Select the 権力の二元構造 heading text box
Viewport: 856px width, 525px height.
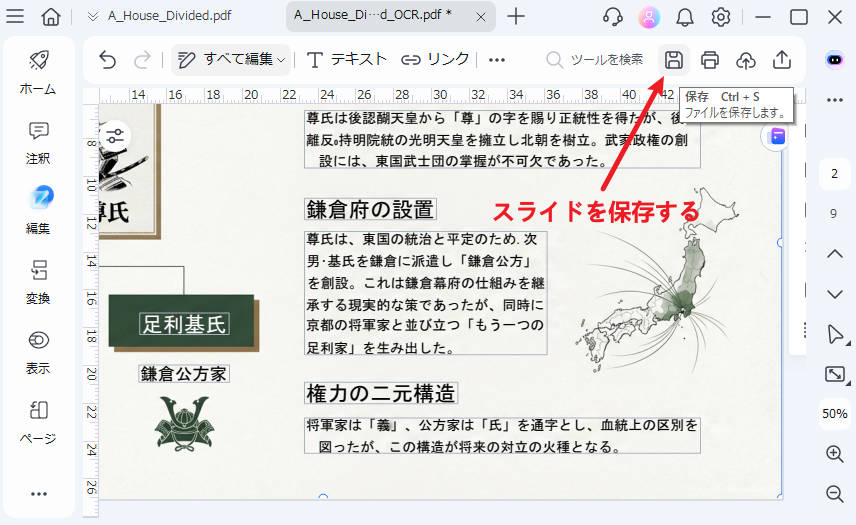coord(381,393)
